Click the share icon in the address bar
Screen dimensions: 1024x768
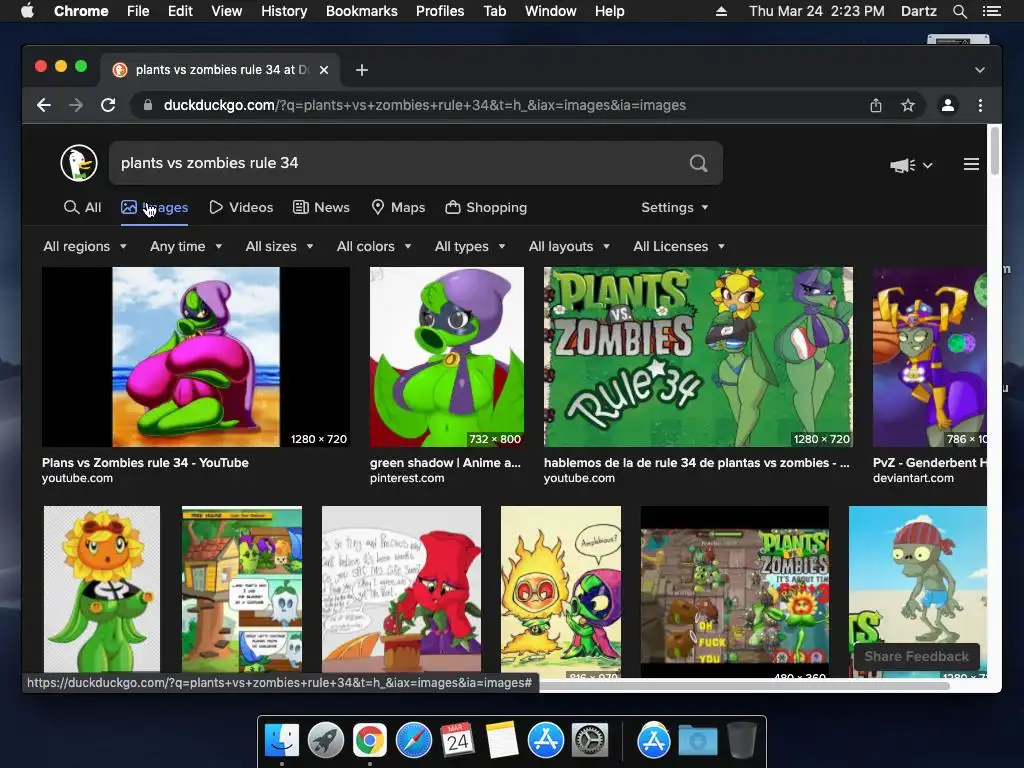(x=876, y=105)
